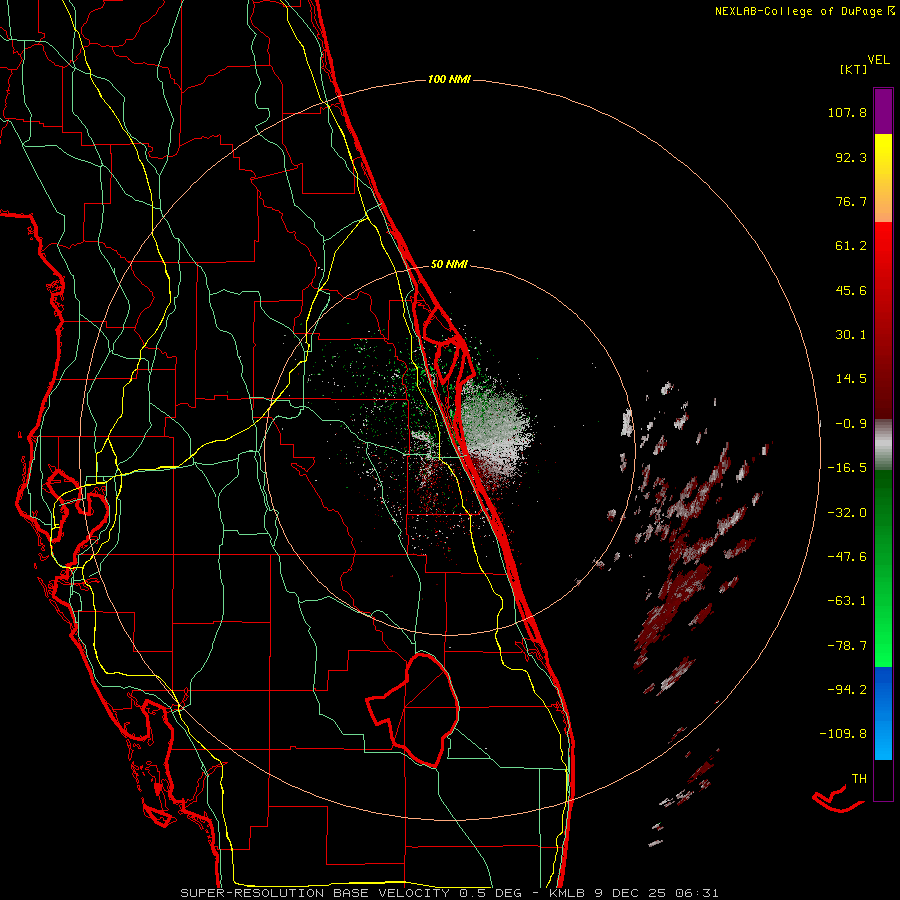Select the -63.1 legend value

847,601
